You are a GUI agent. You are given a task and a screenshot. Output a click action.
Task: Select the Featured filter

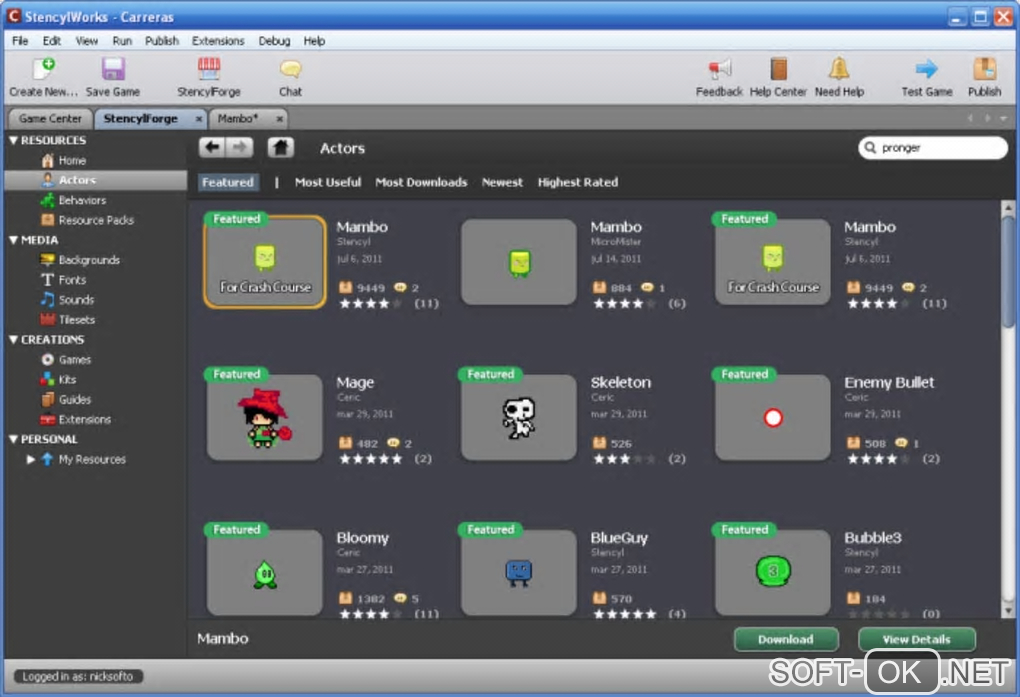coord(228,182)
